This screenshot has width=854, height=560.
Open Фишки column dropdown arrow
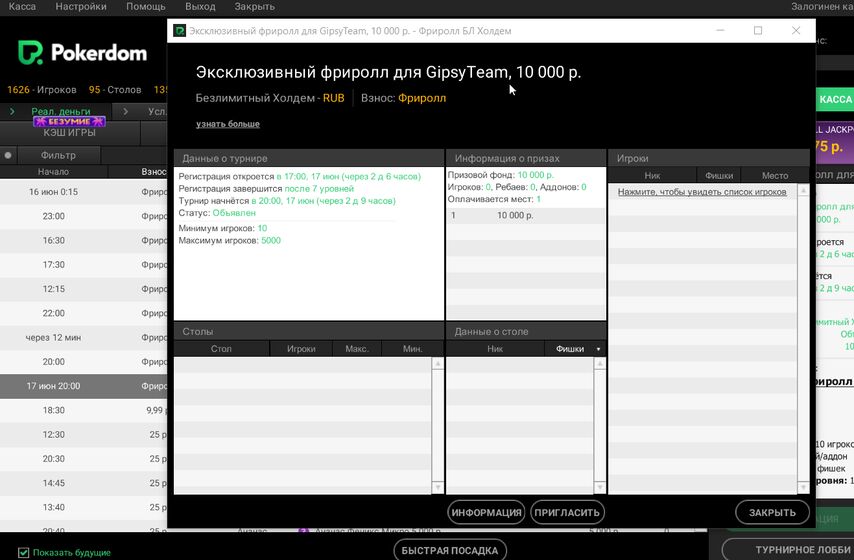click(598, 349)
